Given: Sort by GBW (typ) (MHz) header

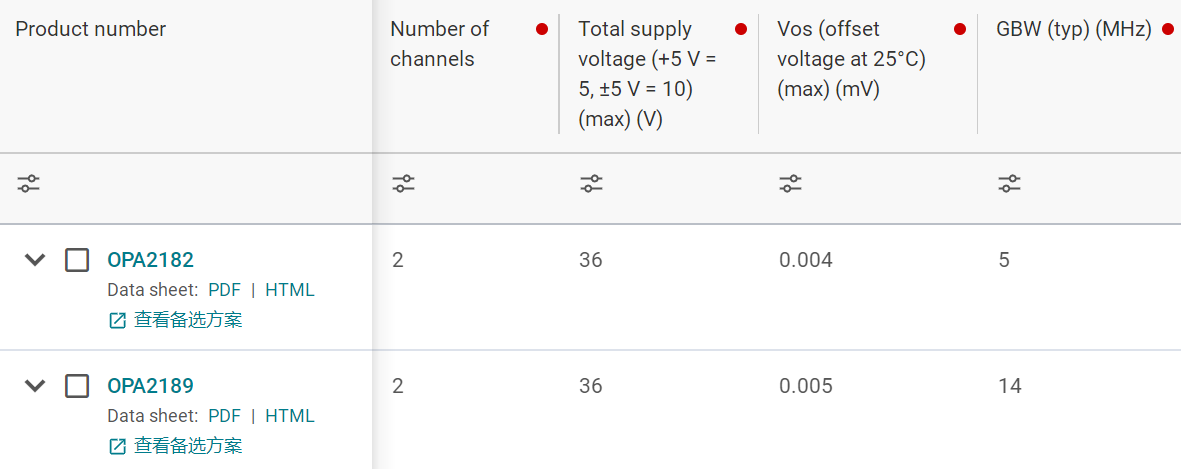Looking at the screenshot, I should tap(1074, 29).
